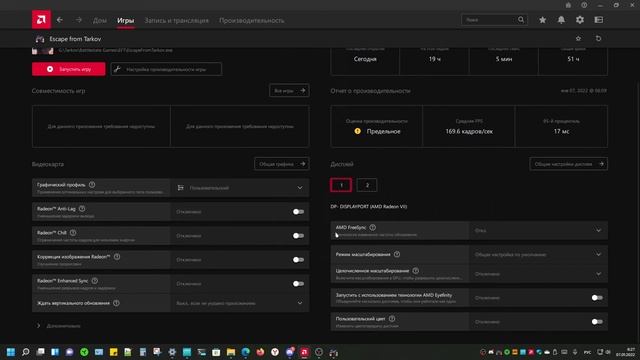Open Ждать вертикального обновления dropdown
This screenshot has height=360, width=640.
click(240, 303)
